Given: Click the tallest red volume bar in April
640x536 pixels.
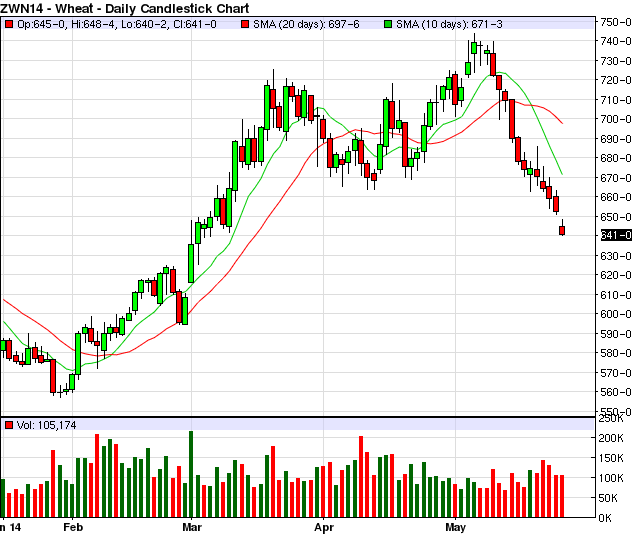Looking at the screenshot, I should tap(361, 476).
